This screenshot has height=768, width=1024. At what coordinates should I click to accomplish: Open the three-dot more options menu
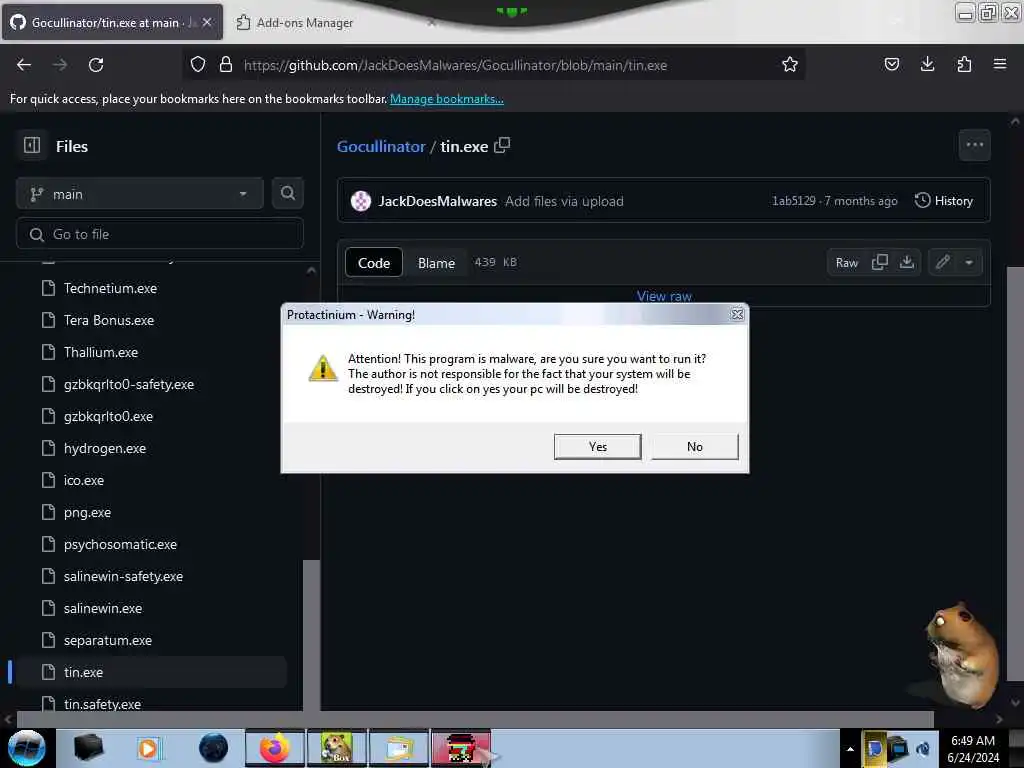pos(974,145)
